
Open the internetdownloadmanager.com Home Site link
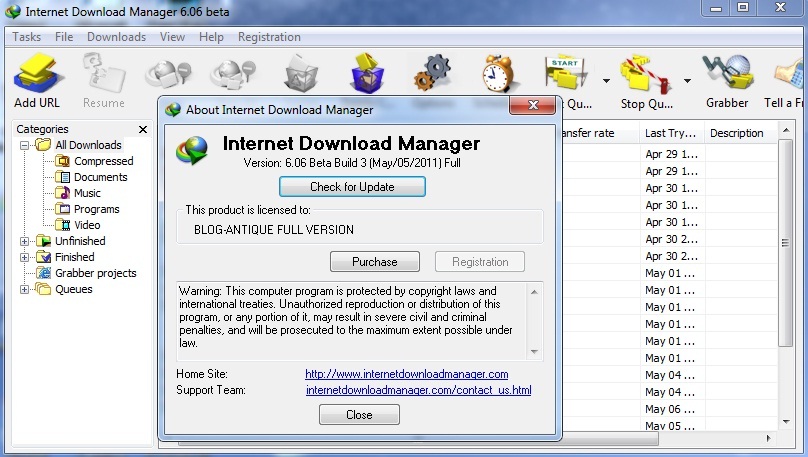pos(407,374)
